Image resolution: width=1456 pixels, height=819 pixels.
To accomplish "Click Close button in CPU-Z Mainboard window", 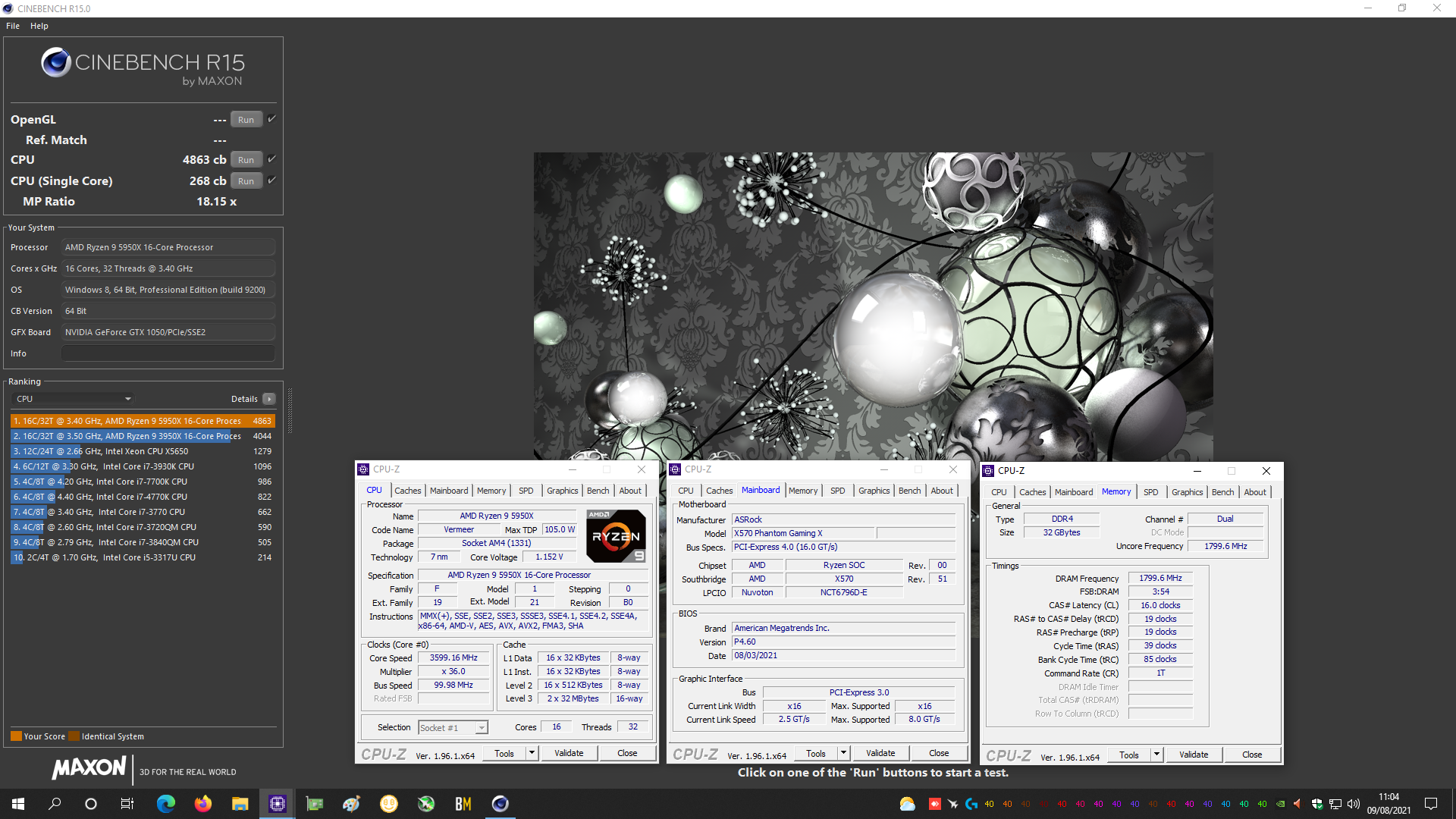I will (939, 753).
